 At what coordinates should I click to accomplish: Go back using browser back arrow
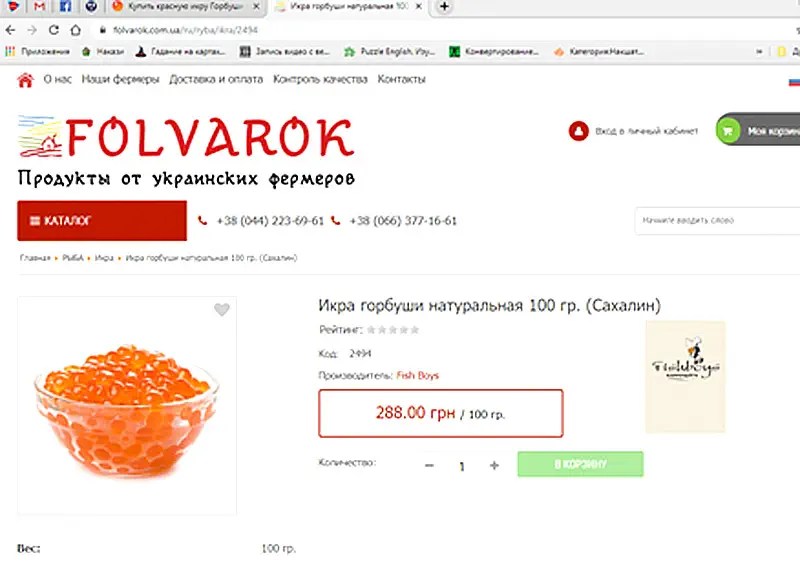click(x=10, y=30)
